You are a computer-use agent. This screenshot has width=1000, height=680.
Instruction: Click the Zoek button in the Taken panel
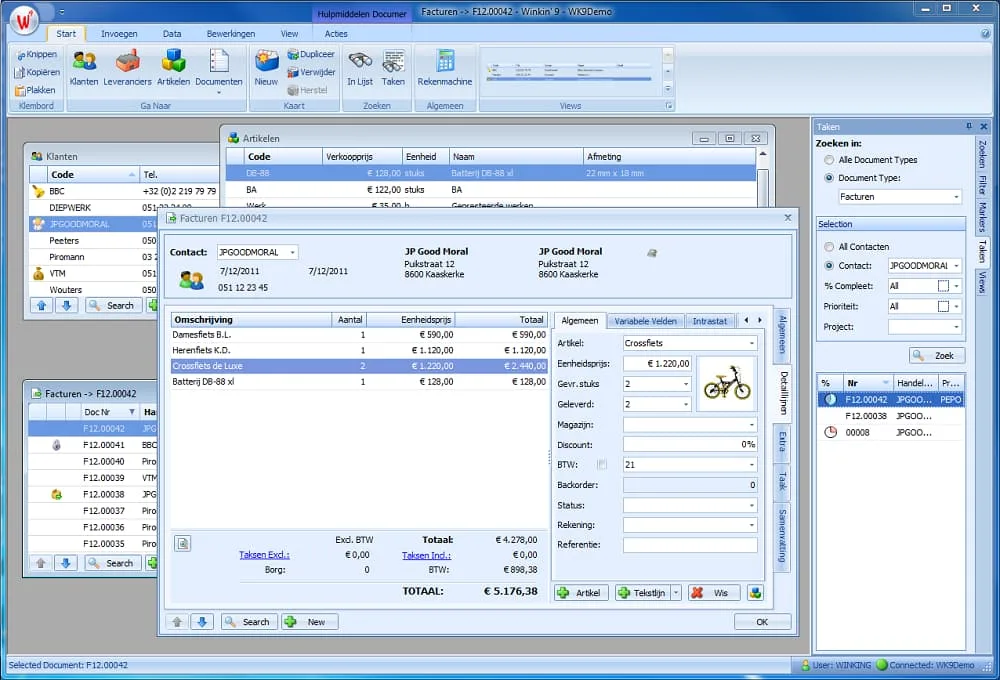[937, 355]
